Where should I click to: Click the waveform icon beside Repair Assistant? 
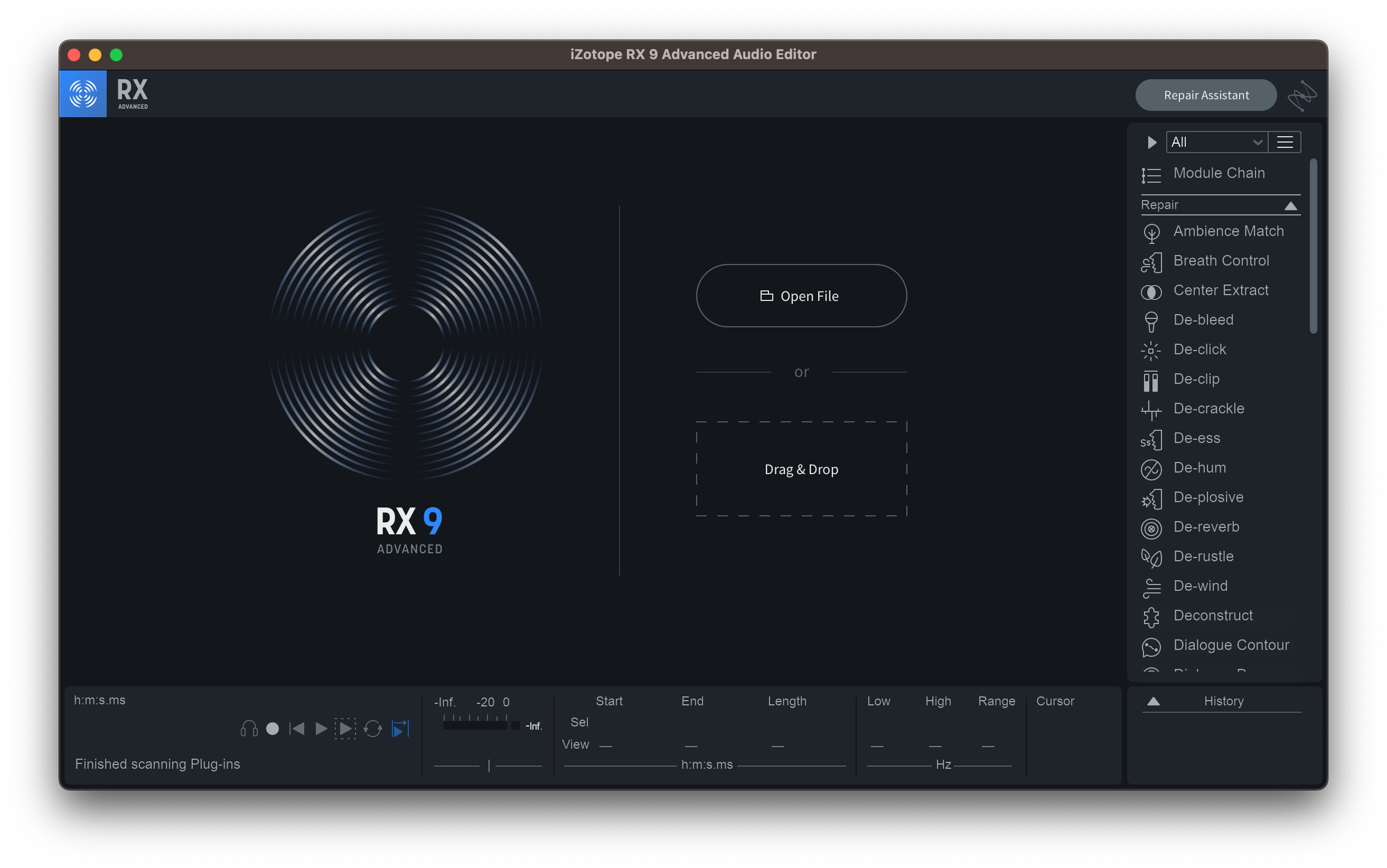pos(1302,95)
